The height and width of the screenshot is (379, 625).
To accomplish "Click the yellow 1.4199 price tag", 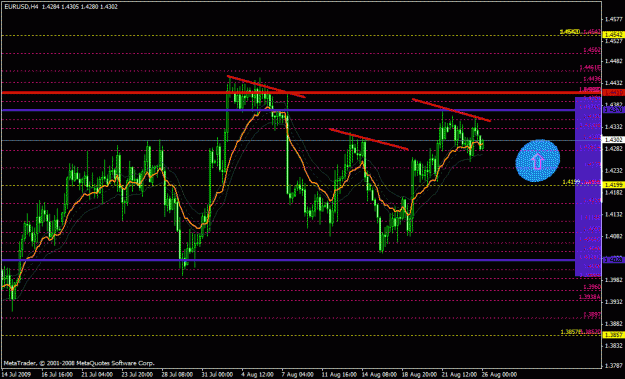I will pyautogui.click(x=613, y=185).
